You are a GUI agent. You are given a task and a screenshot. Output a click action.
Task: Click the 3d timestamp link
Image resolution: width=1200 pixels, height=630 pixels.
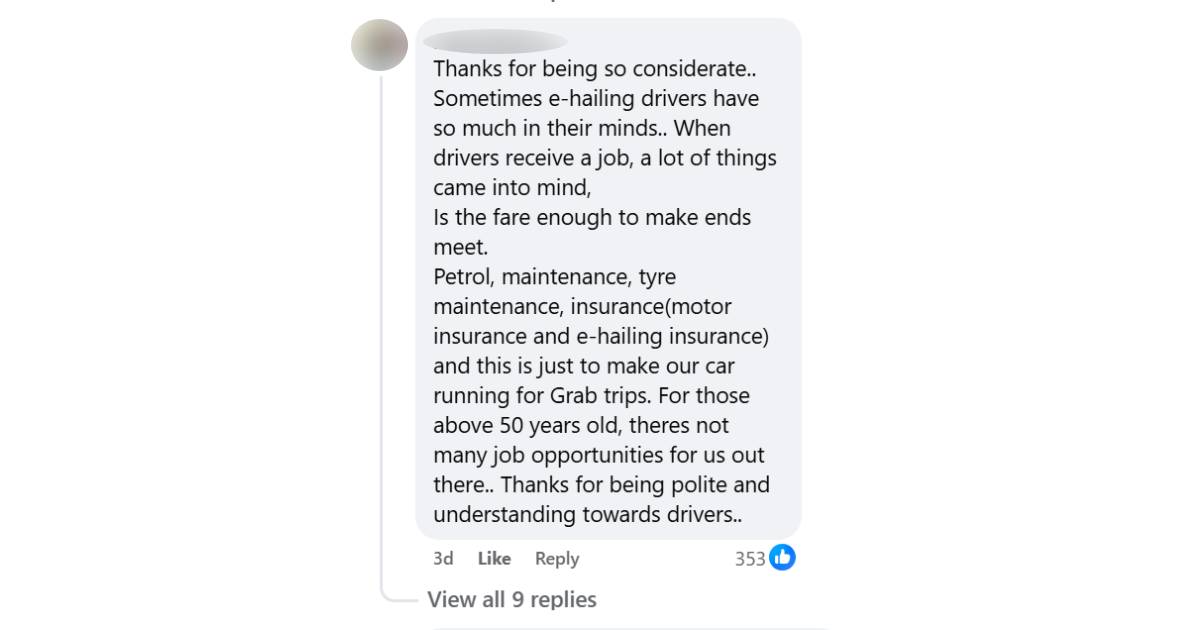443,559
